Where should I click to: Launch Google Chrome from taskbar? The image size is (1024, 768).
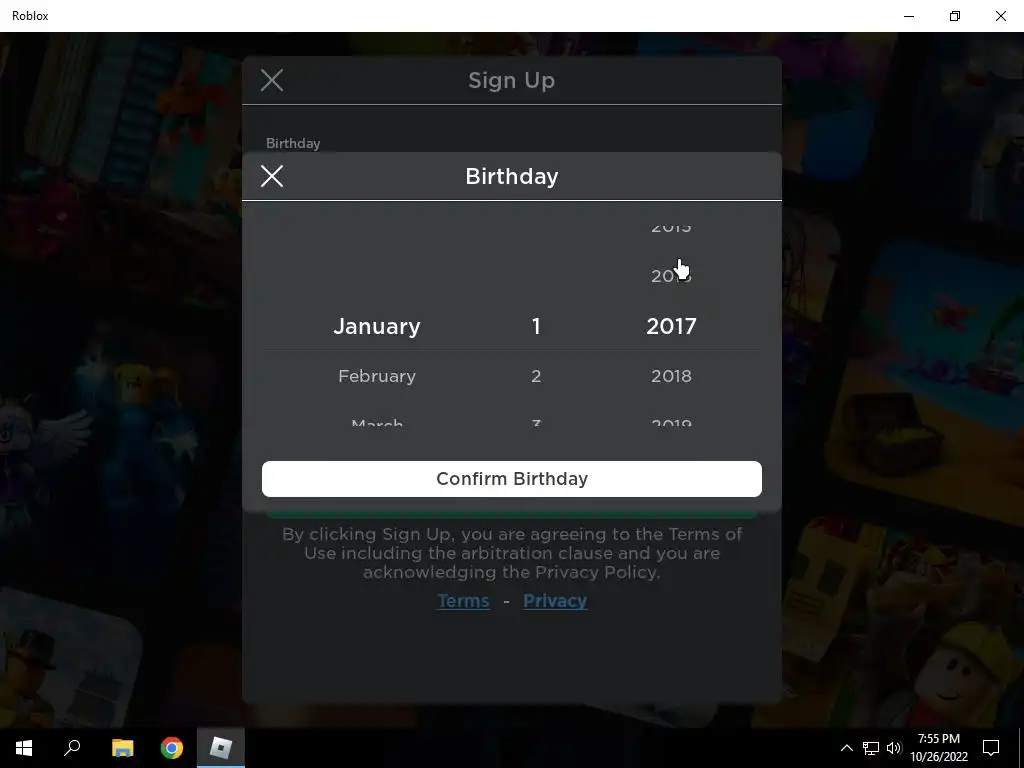(x=172, y=748)
